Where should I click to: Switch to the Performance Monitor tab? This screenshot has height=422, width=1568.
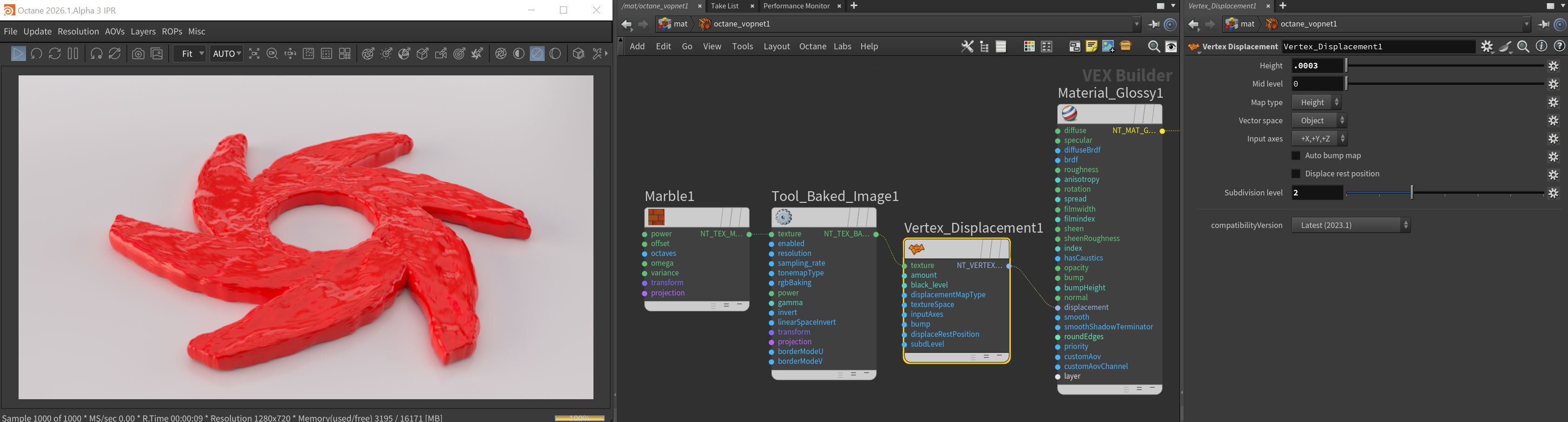coord(796,6)
